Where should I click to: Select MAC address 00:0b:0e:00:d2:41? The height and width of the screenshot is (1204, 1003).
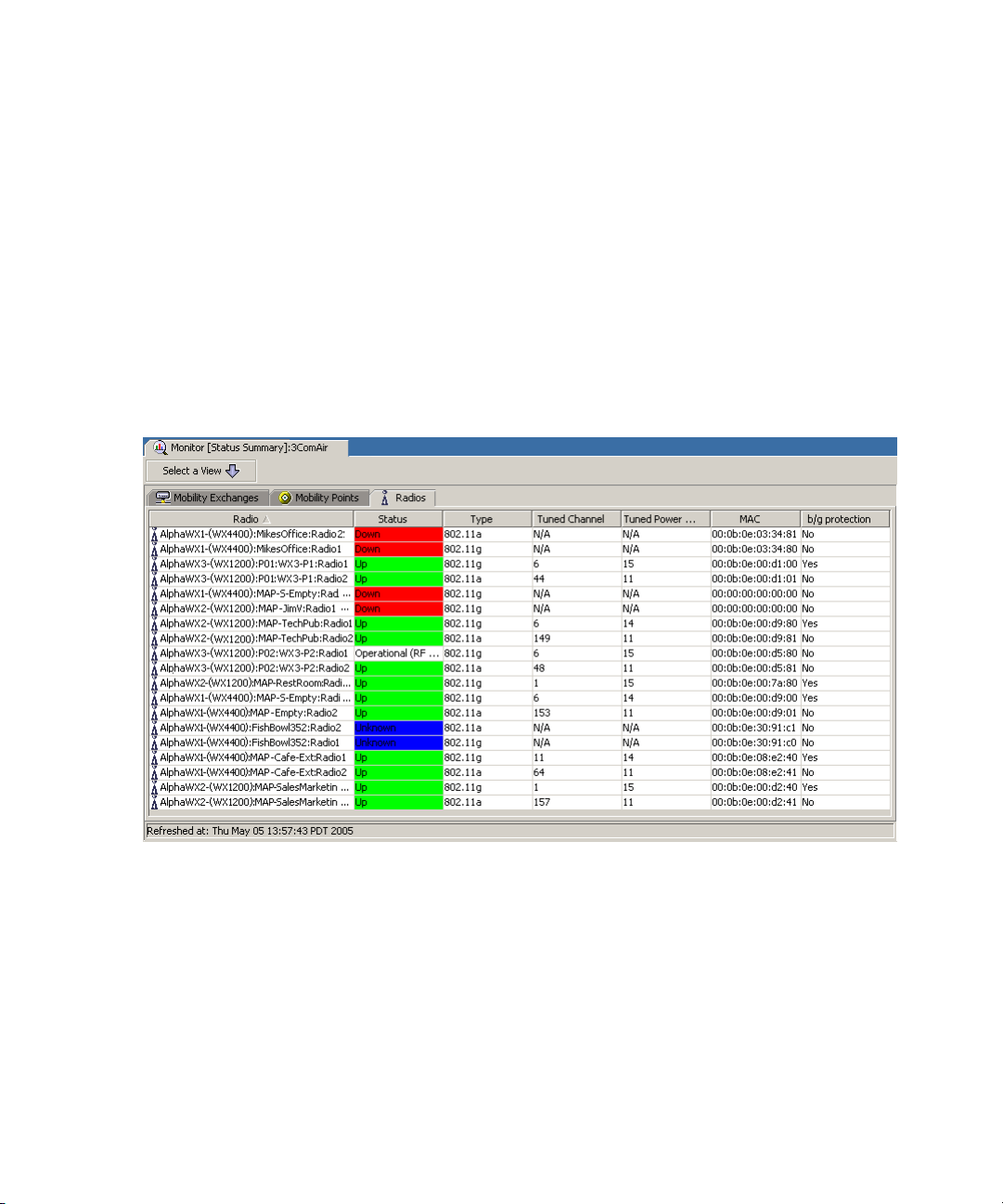(x=754, y=802)
